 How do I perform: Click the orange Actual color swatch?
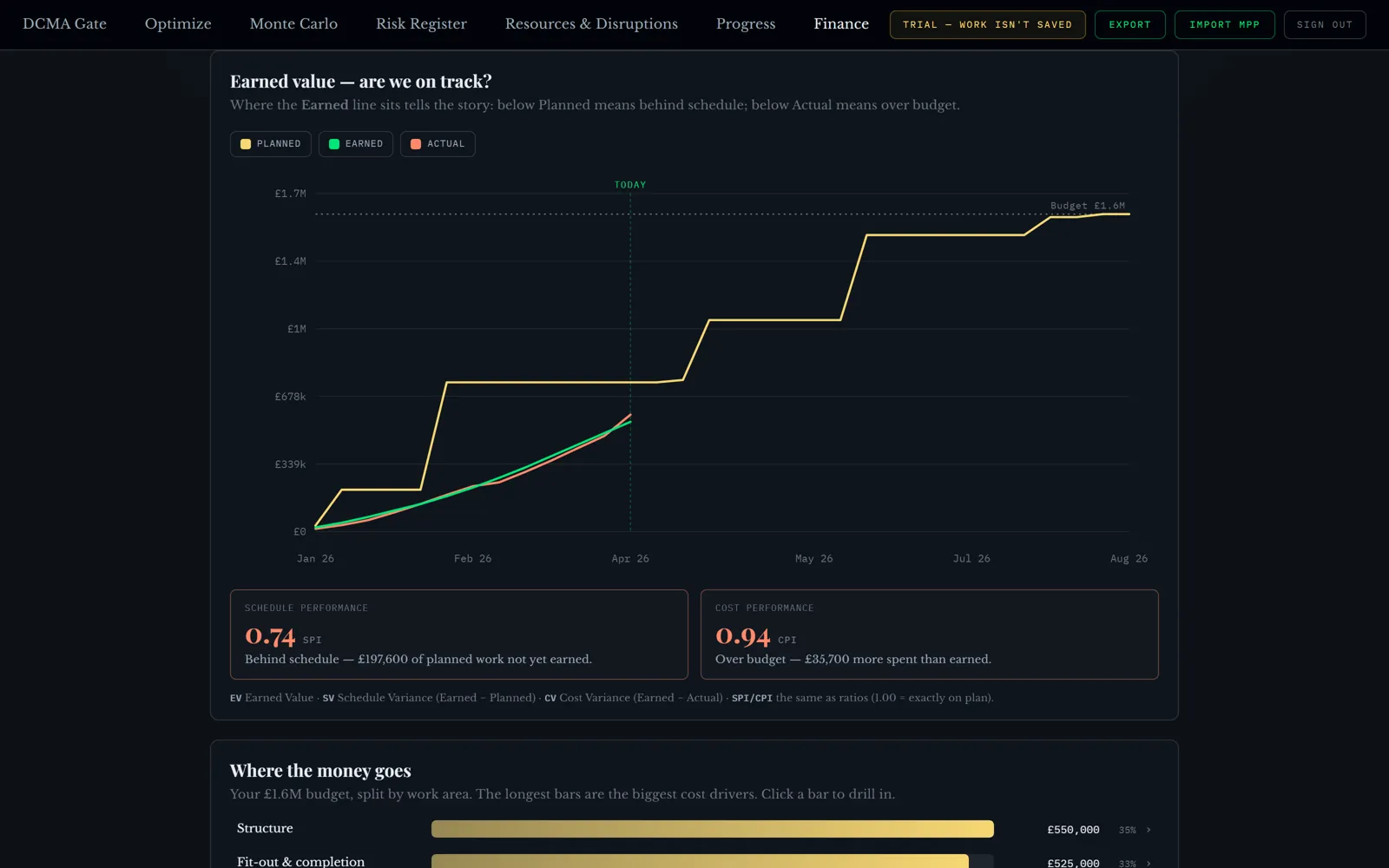(416, 144)
